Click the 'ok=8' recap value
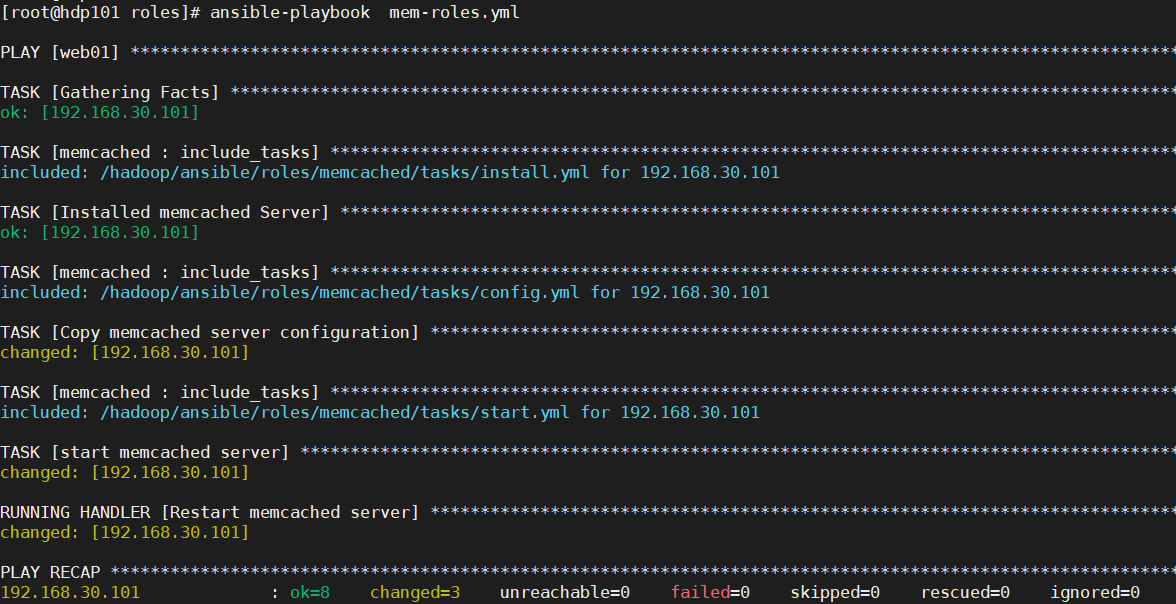Screen dimensions: 1176x604 tap(310, 593)
